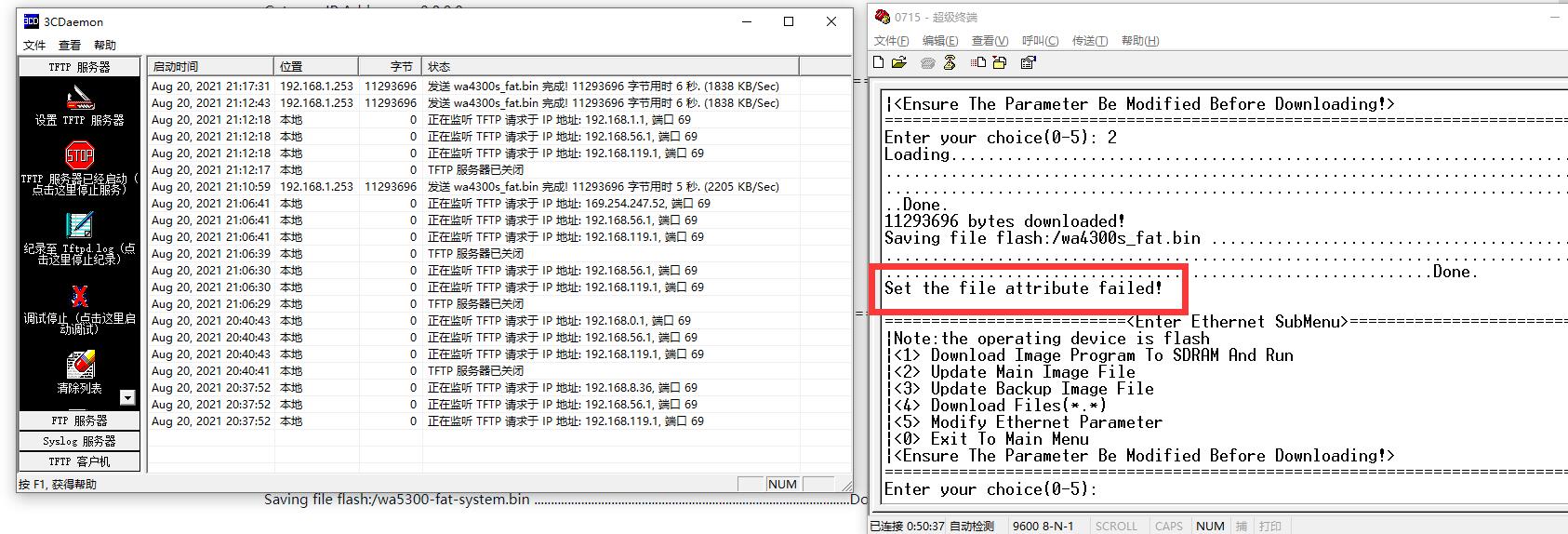Viewport: 1568px width, 534px height.
Task: Click the 'Enter your choice(0-5):' prompt line at the bottom
Action: [x=990, y=489]
